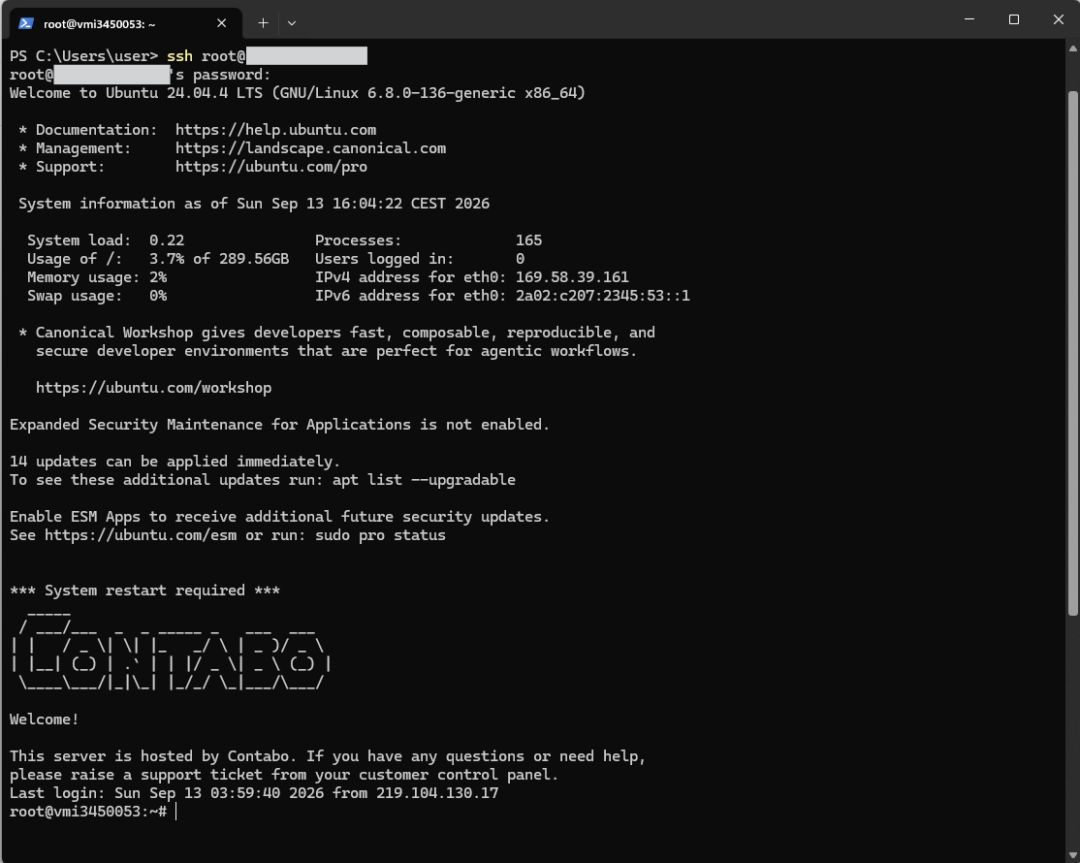The image size is (1080, 863).
Task: Close the terminal window
Action: (x=1059, y=19)
